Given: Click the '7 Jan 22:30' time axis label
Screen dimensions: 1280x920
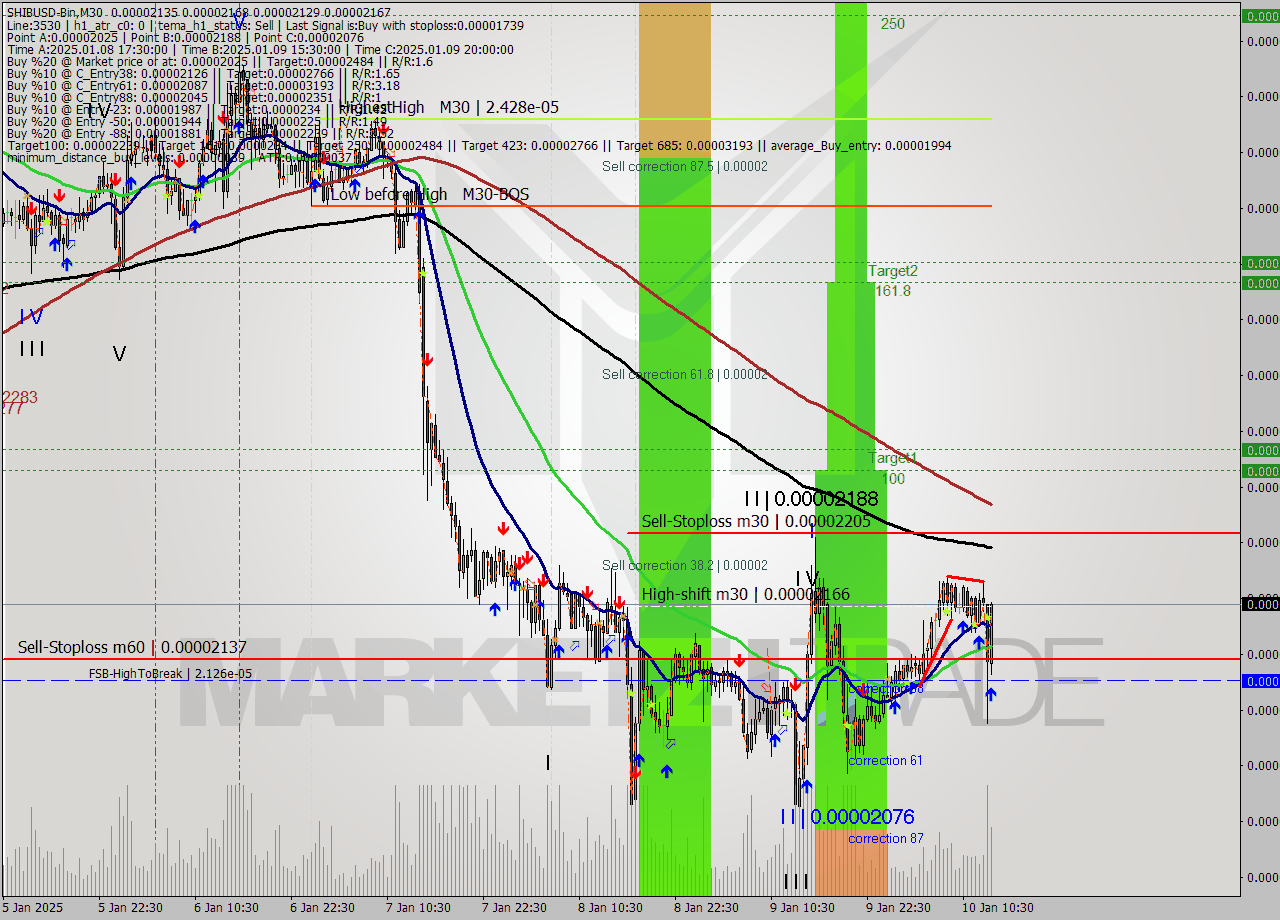Looking at the screenshot, I should coord(514,908).
